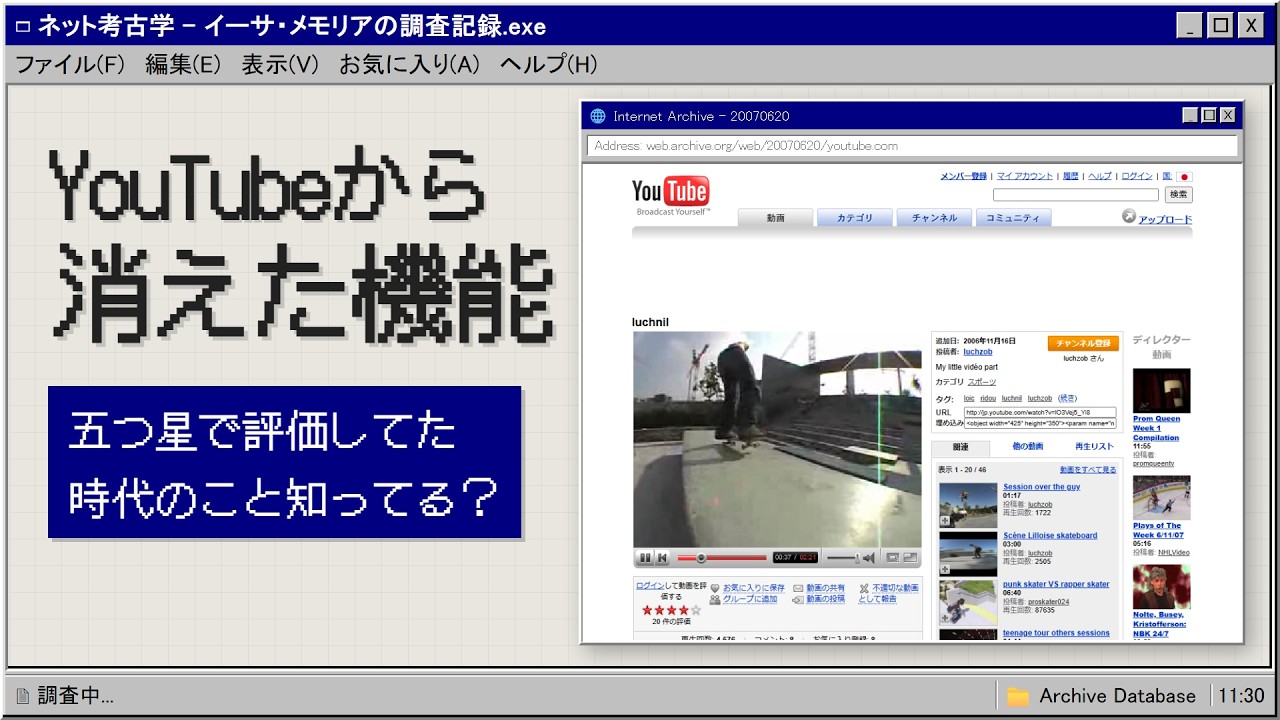Image resolution: width=1280 pixels, height=720 pixels.
Task: Click the ログイン link in header
Action: tap(1137, 176)
